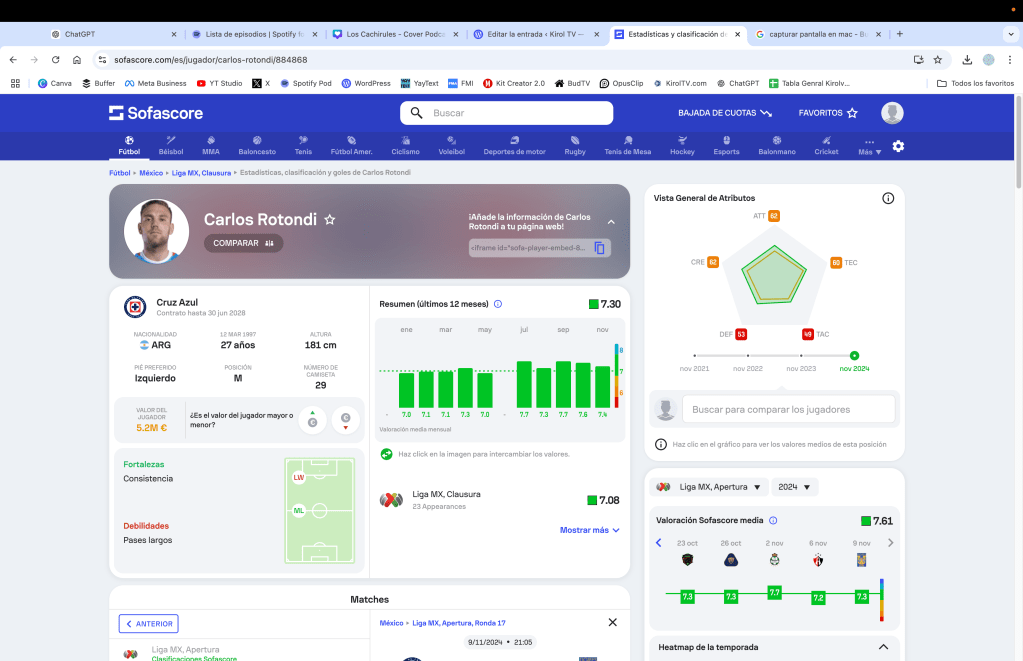Collapse Heatmap de la temporada section

[x=883, y=647]
